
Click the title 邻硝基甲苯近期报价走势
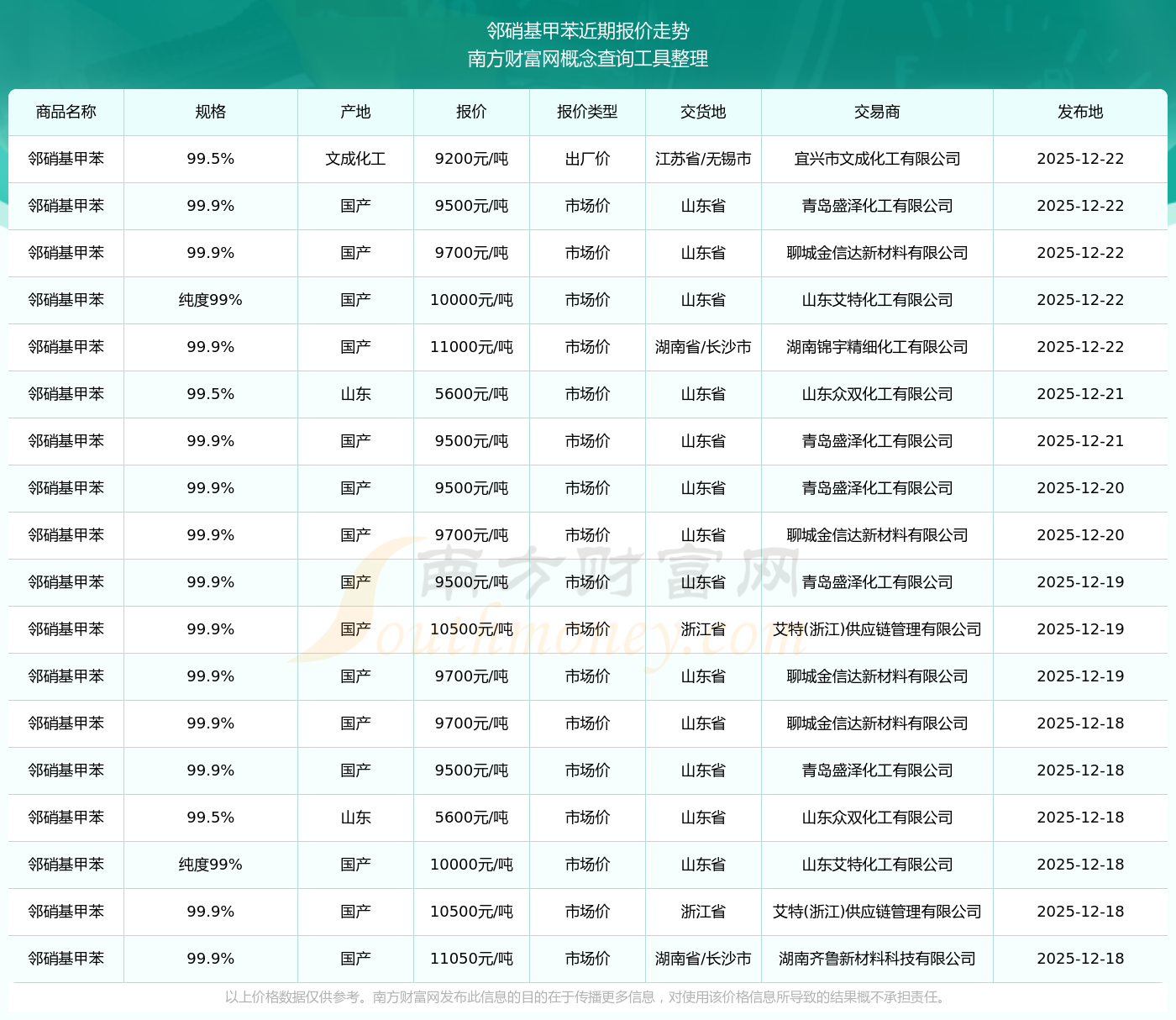click(x=588, y=31)
